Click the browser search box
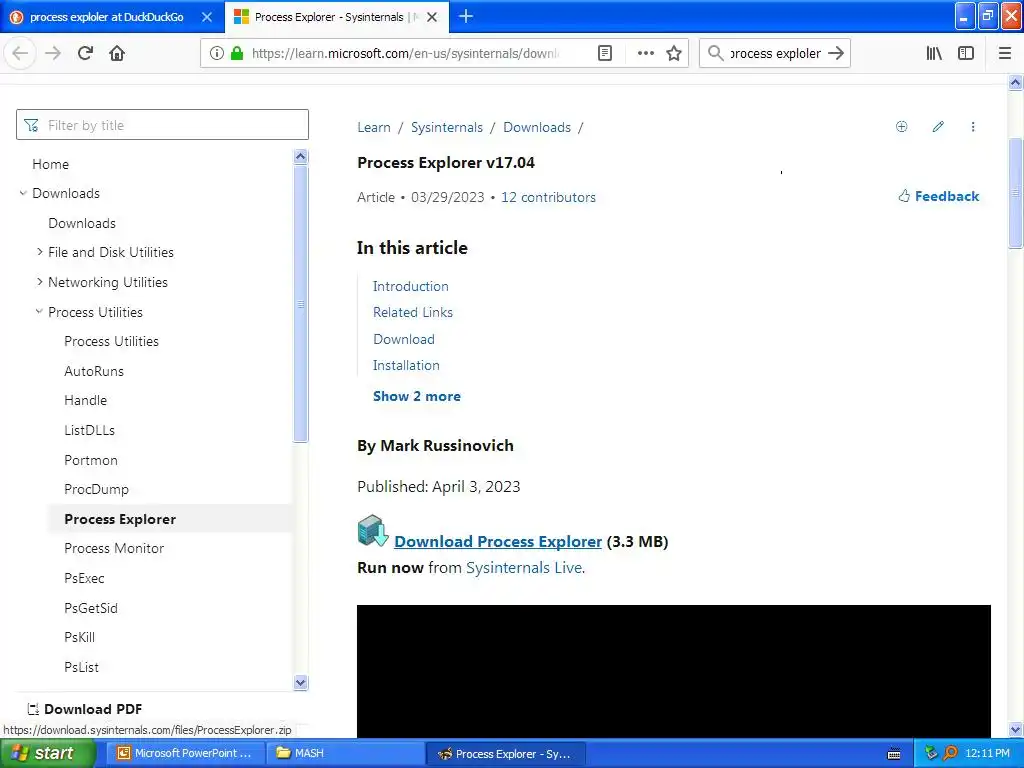 click(775, 53)
